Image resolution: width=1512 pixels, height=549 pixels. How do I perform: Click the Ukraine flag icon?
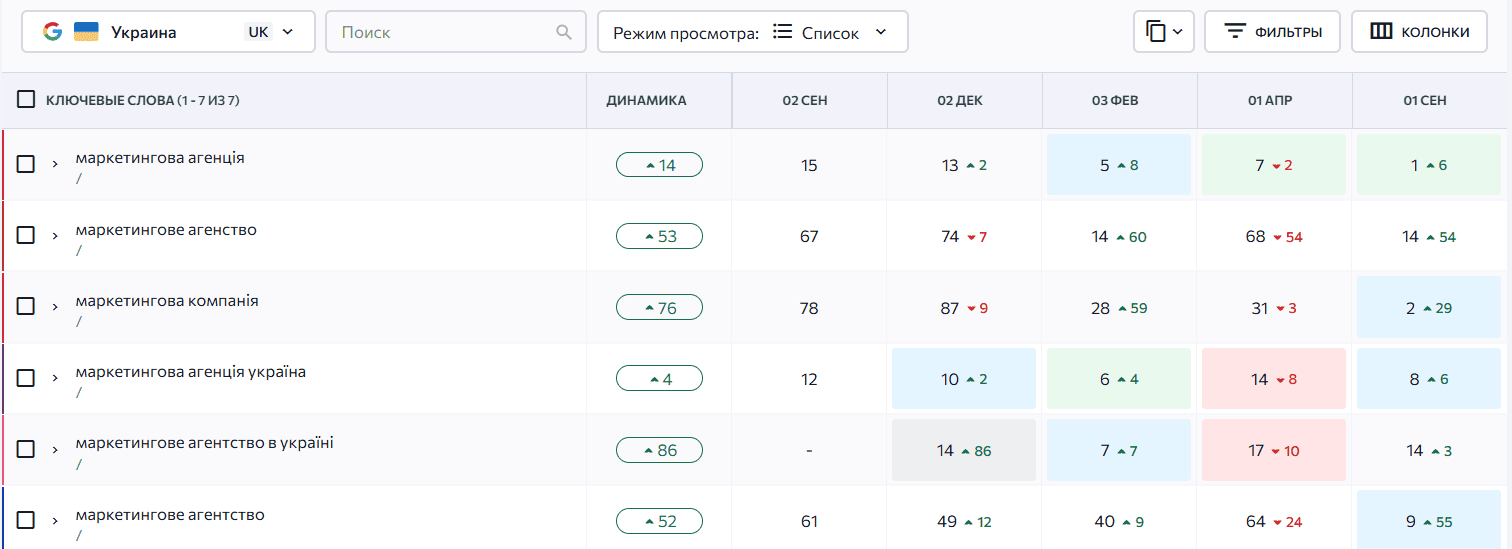click(x=86, y=32)
